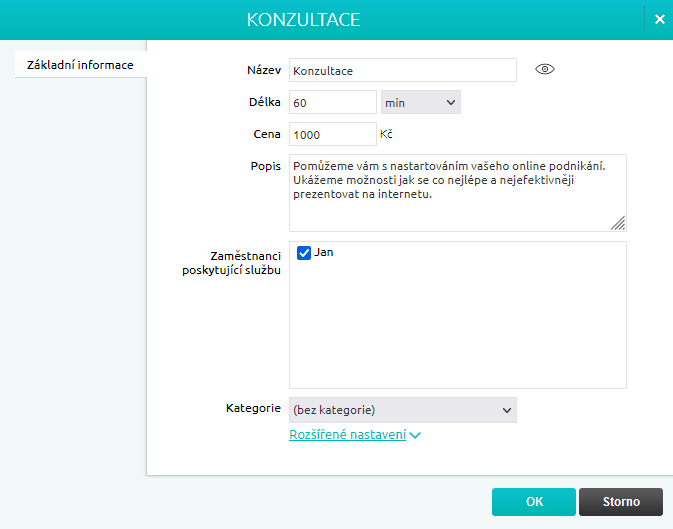
Task: Click the Název field containing Konzultace
Action: (402, 70)
